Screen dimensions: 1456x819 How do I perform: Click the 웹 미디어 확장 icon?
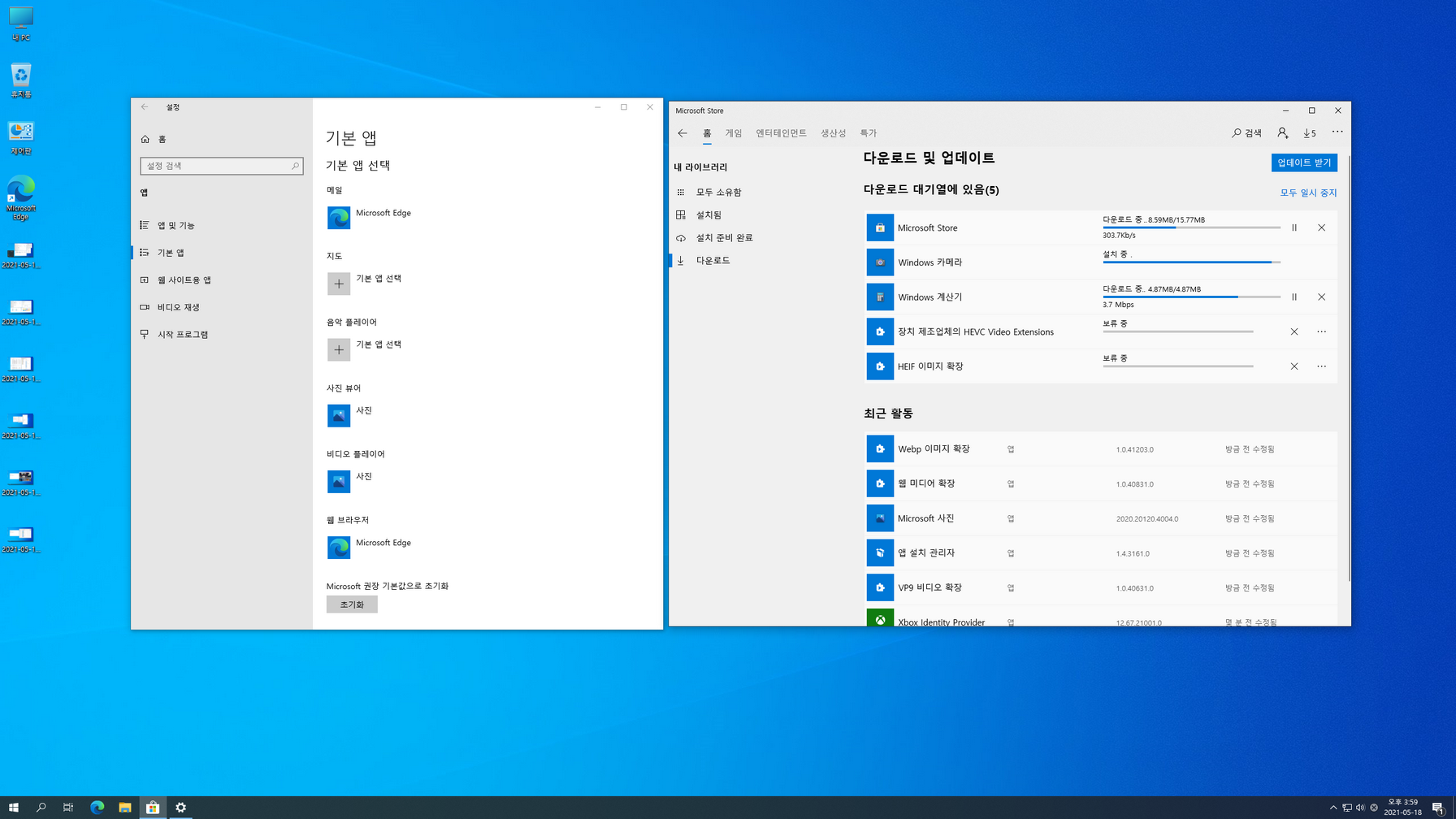880,483
